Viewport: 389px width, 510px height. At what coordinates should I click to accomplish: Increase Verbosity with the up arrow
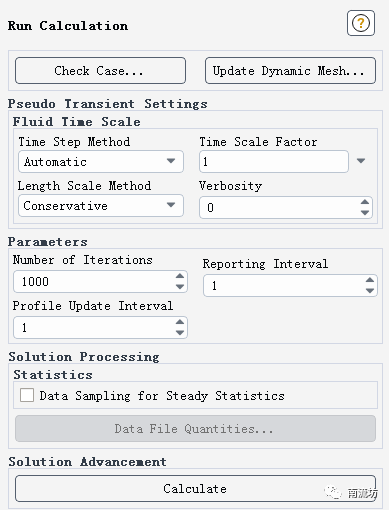(x=365, y=202)
